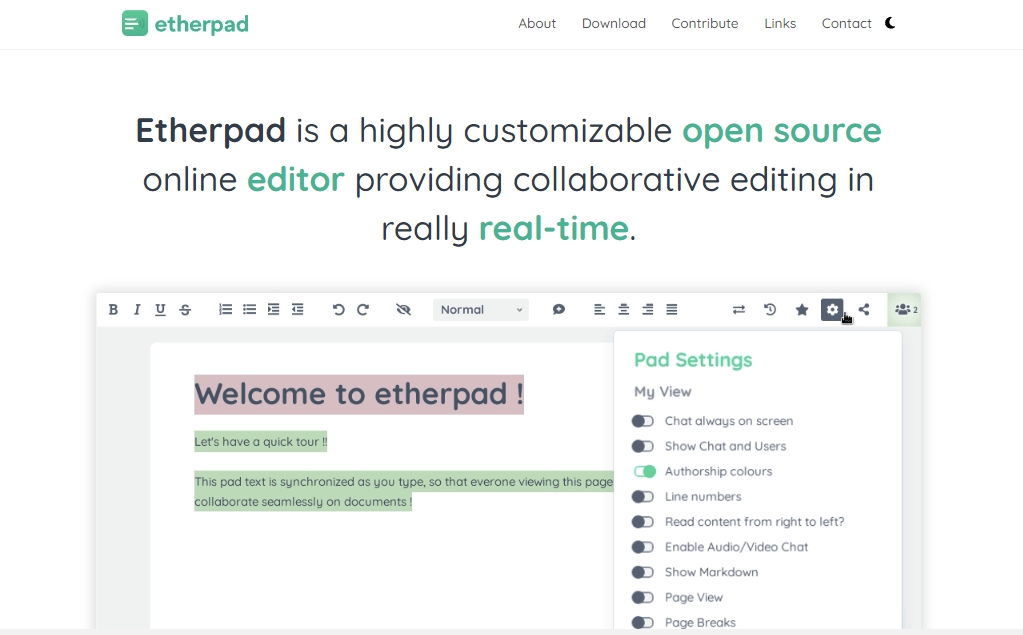Screen dimensions: 1023x635
Task: Increase indent of the line
Action: 273,309
